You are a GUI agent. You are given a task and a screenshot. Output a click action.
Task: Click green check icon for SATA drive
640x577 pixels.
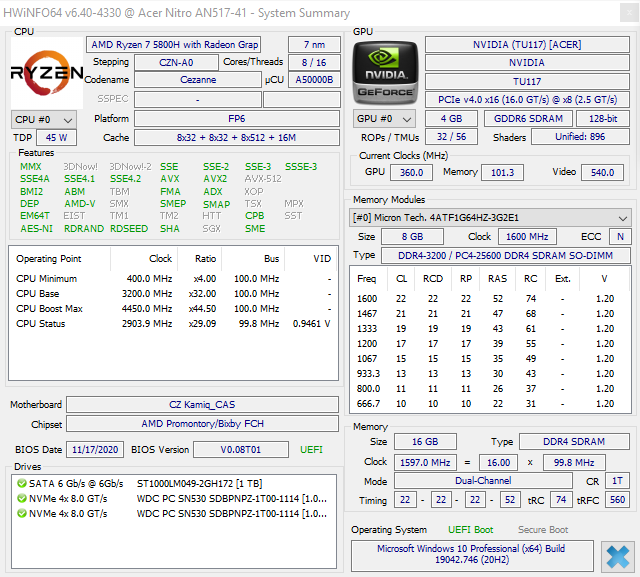(22, 484)
